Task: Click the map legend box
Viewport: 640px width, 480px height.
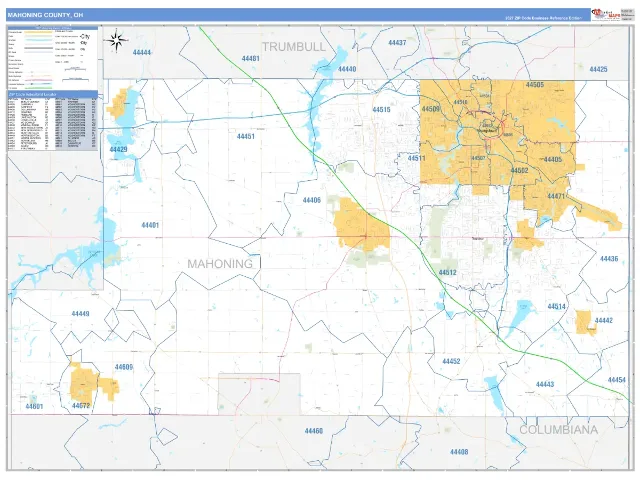Action: point(53,58)
